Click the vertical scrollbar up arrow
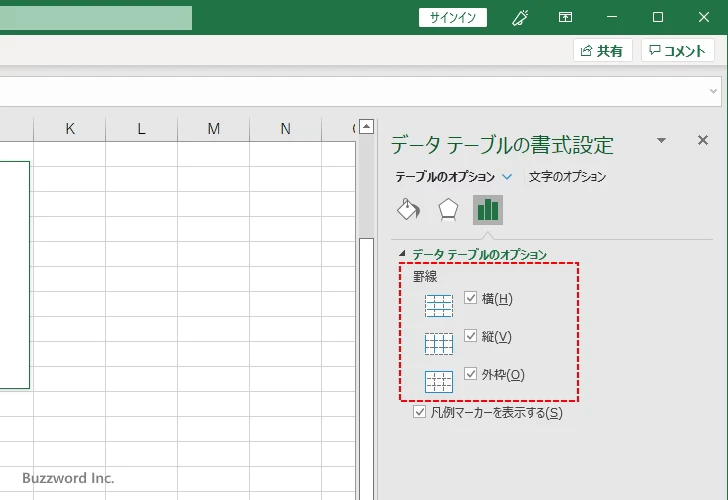 click(366, 126)
